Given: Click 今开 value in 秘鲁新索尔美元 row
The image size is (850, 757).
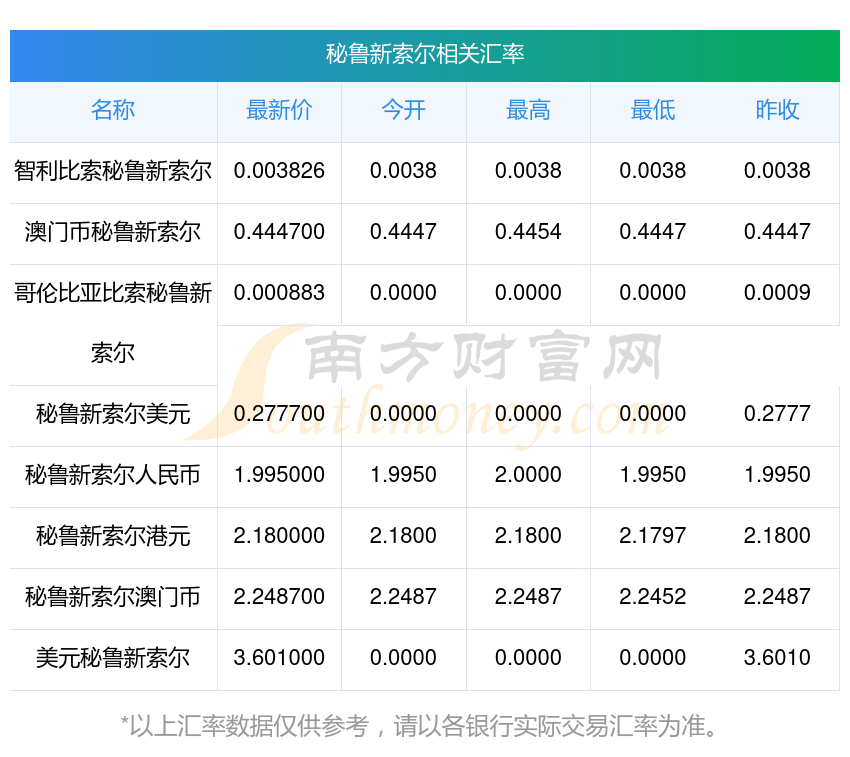Looking at the screenshot, I should click(403, 414).
